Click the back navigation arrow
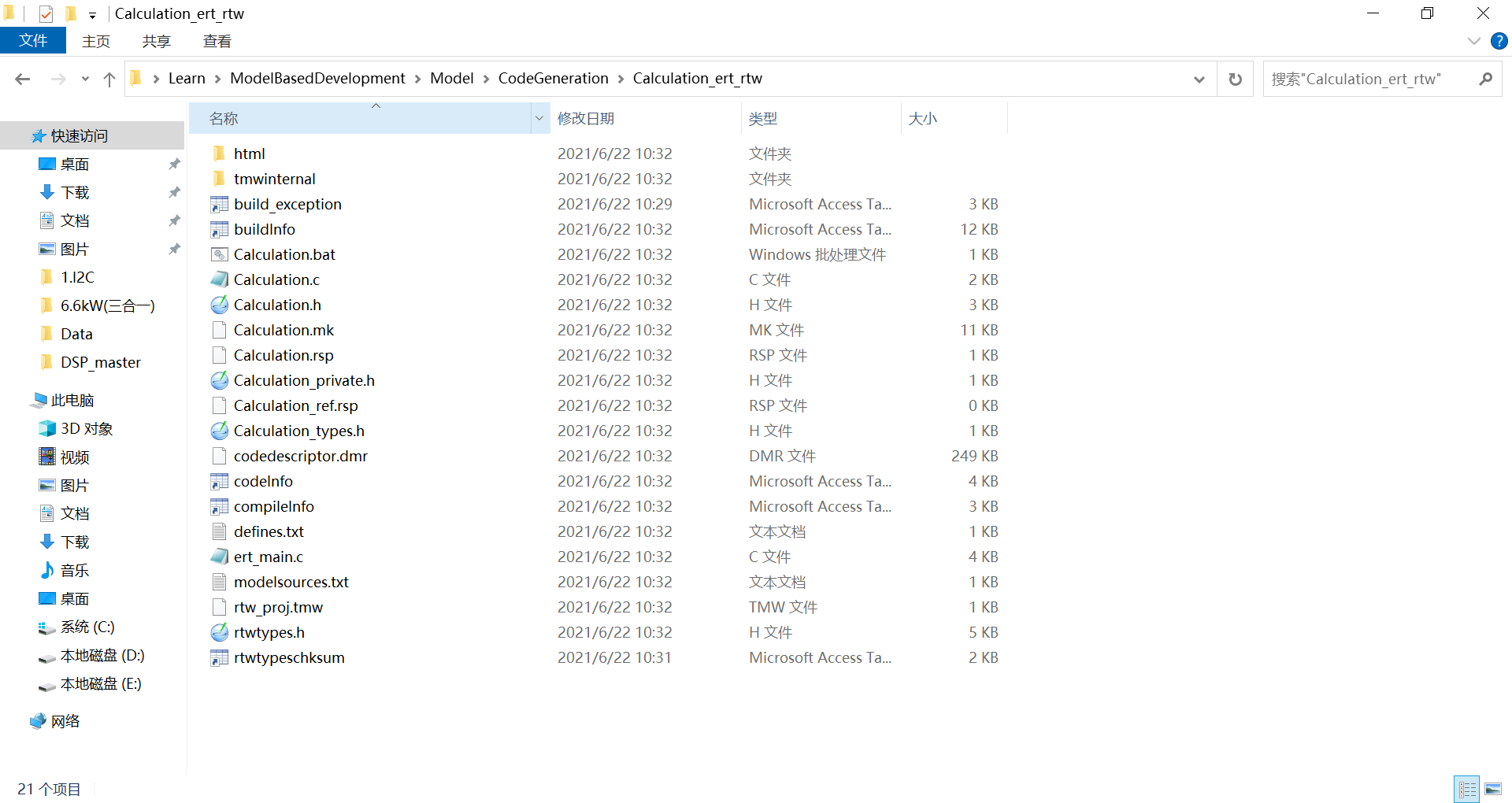This screenshot has width=1512, height=803. [x=23, y=79]
